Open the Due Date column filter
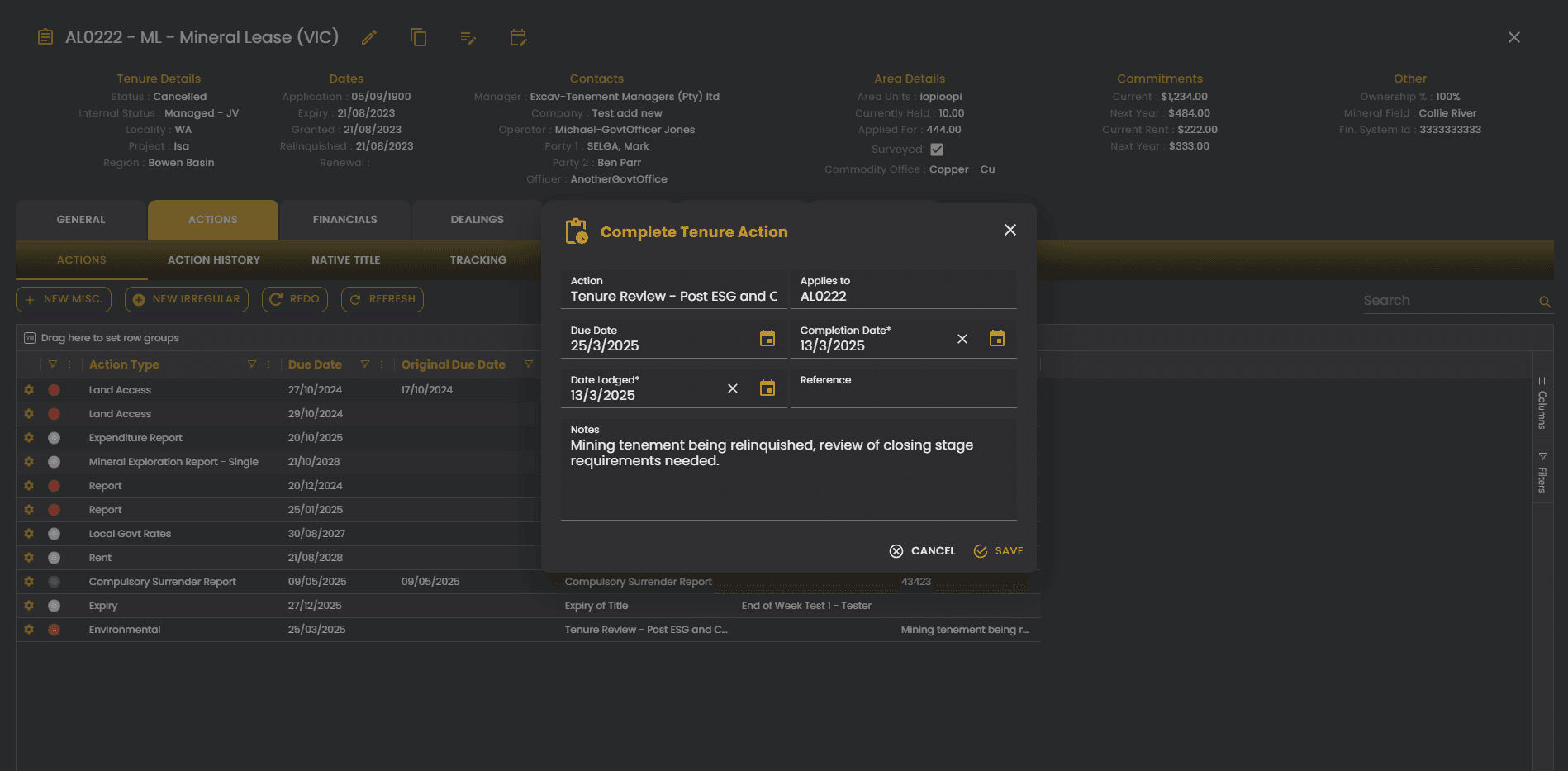This screenshot has width=1568, height=771. 365,364
